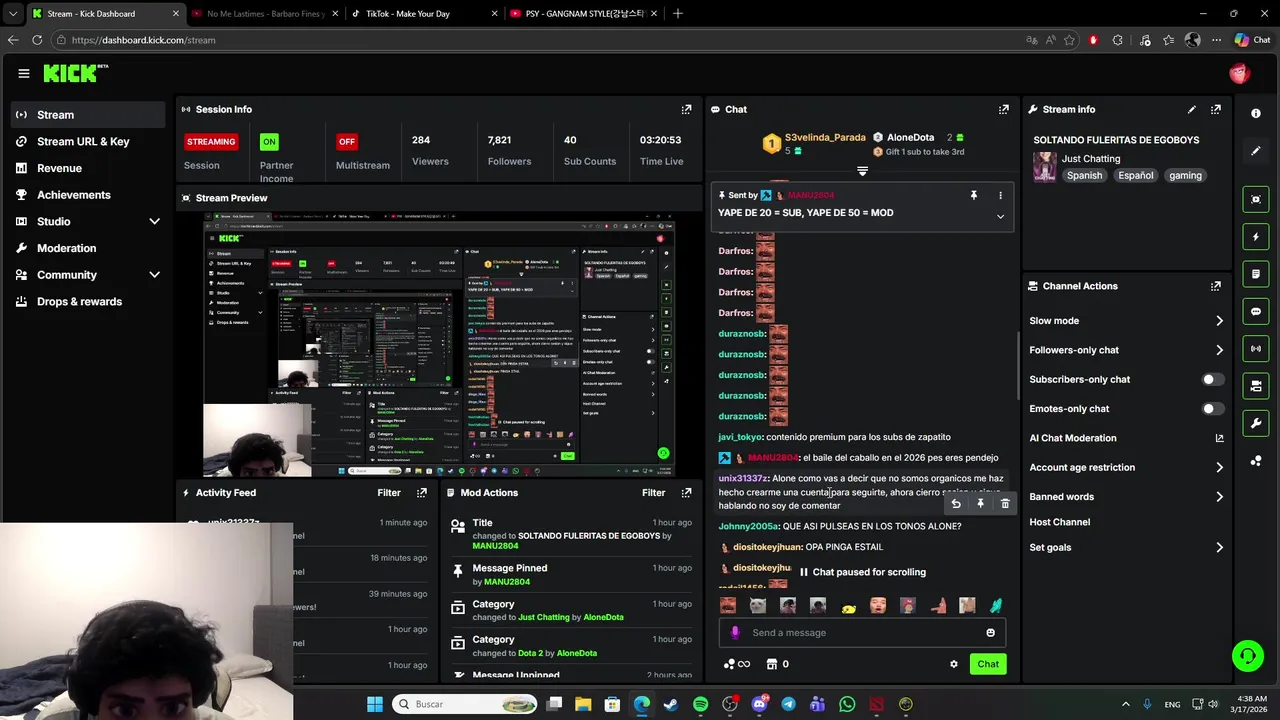Open Spotify from the Windows taskbar
Image resolution: width=1280 pixels, height=720 pixels.
(x=700, y=704)
